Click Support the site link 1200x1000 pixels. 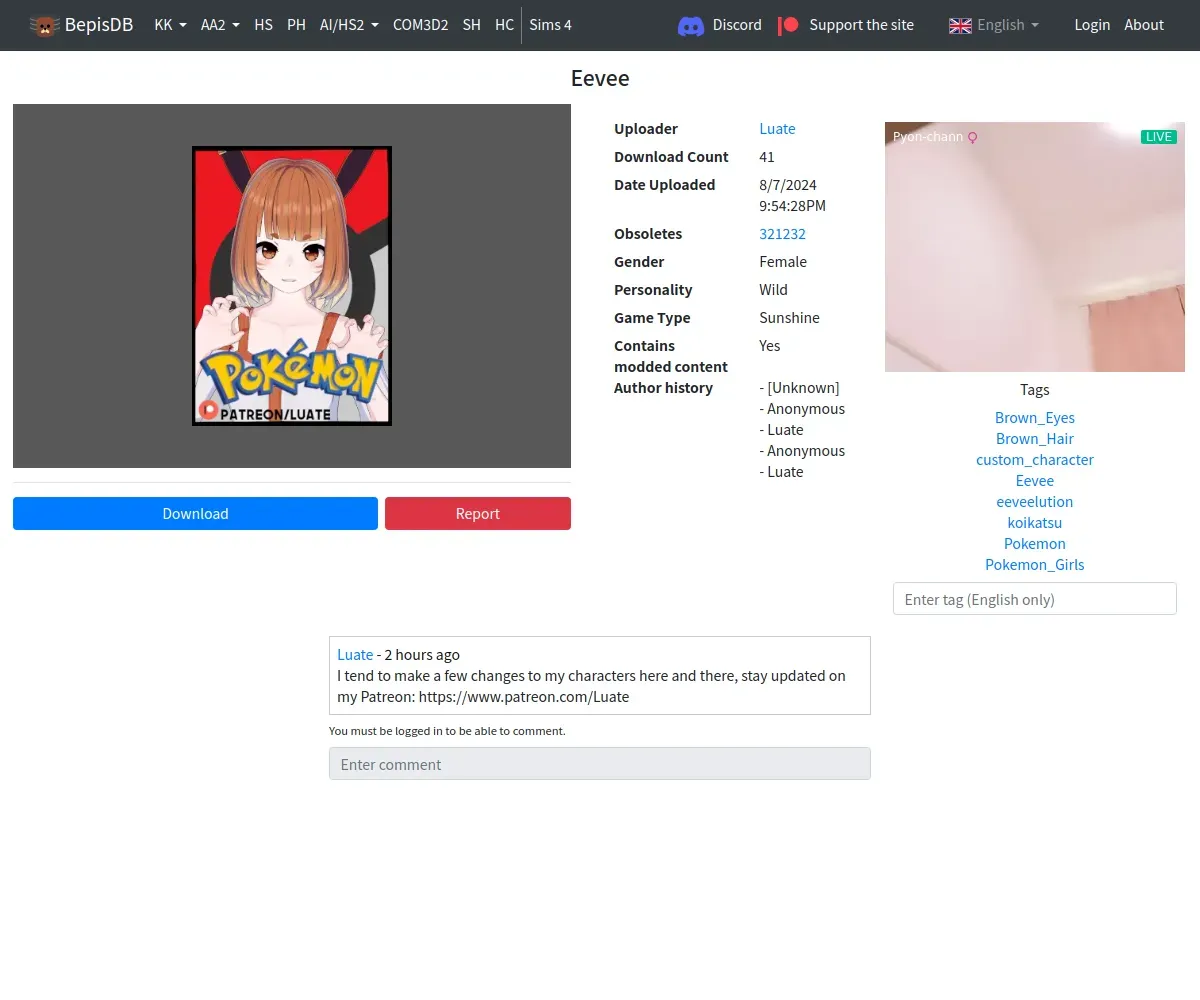[x=861, y=25]
